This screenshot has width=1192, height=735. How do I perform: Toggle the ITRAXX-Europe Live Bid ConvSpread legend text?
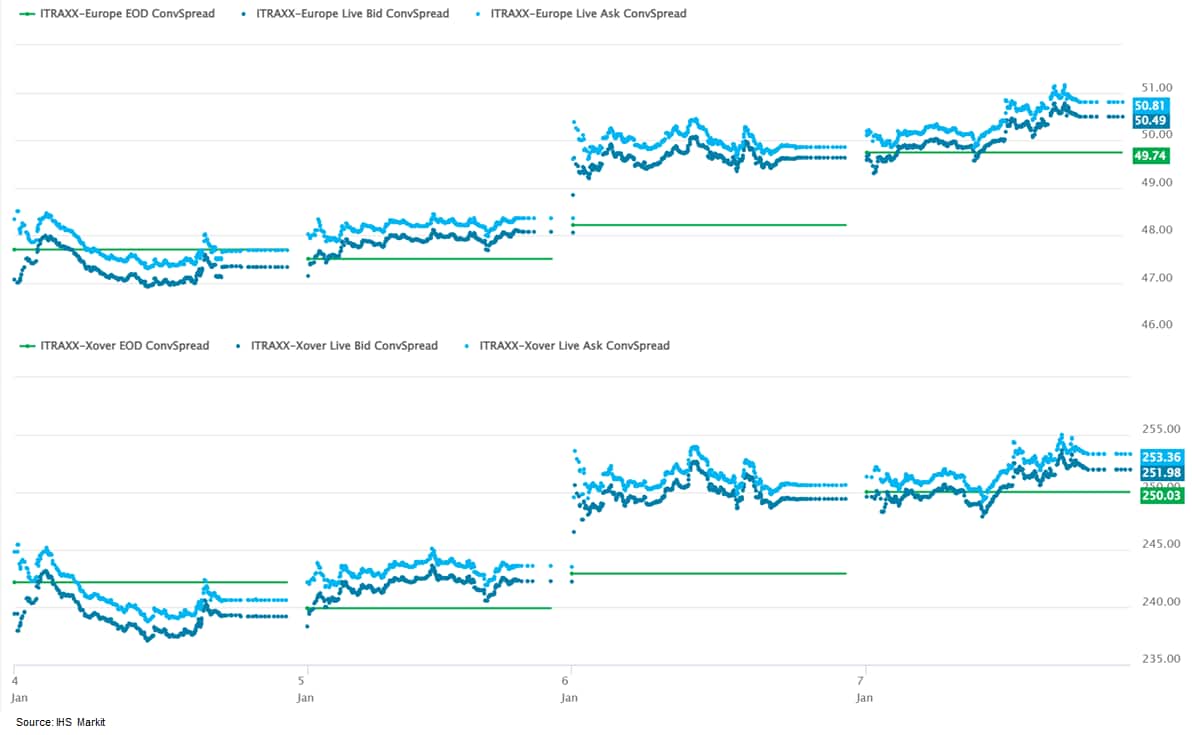pyautogui.click(x=352, y=14)
